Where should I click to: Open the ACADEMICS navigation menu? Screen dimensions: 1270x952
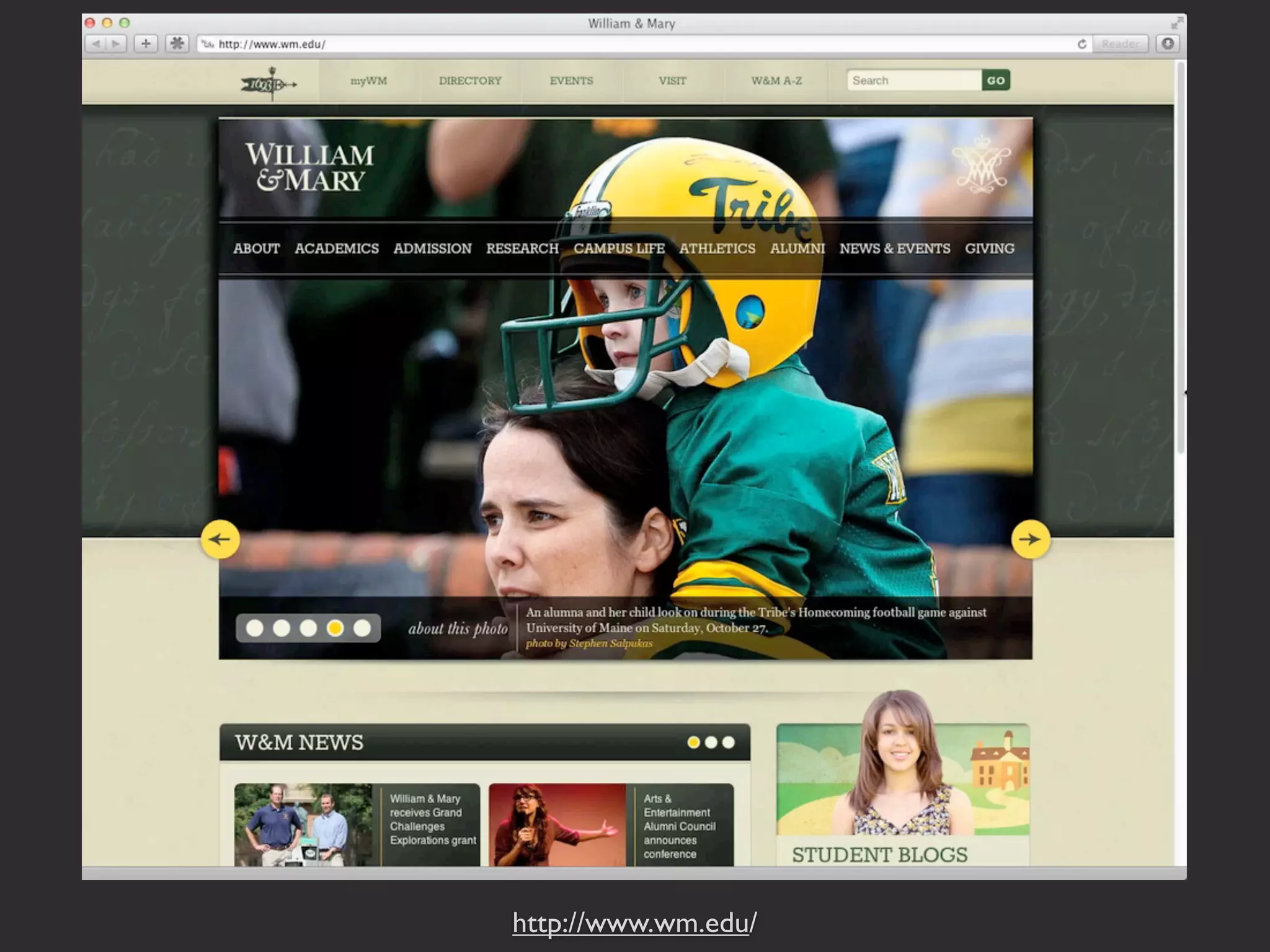pyautogui.click(x=337, y=249)
